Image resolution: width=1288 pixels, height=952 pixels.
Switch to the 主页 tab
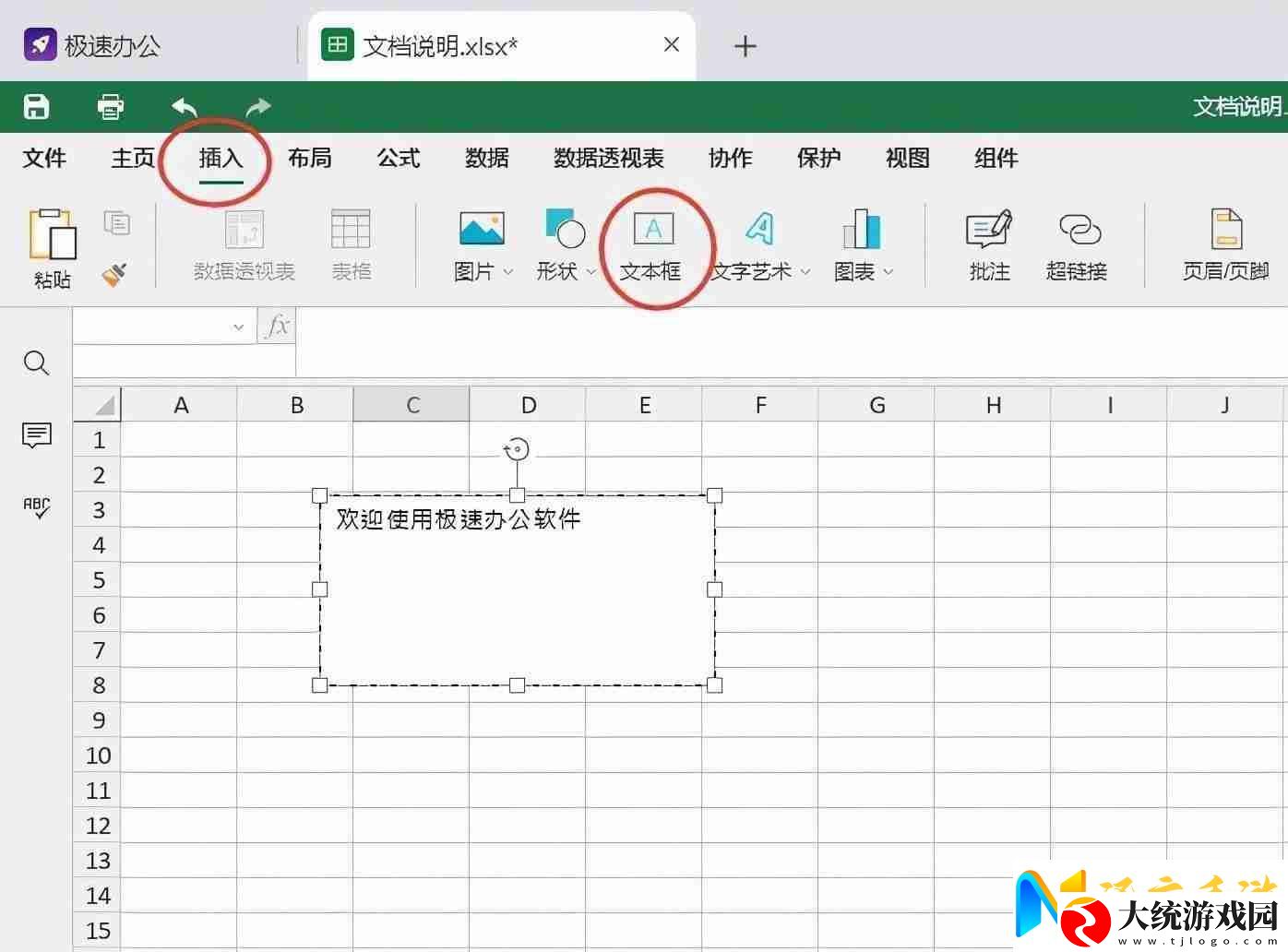coord(133,159)
